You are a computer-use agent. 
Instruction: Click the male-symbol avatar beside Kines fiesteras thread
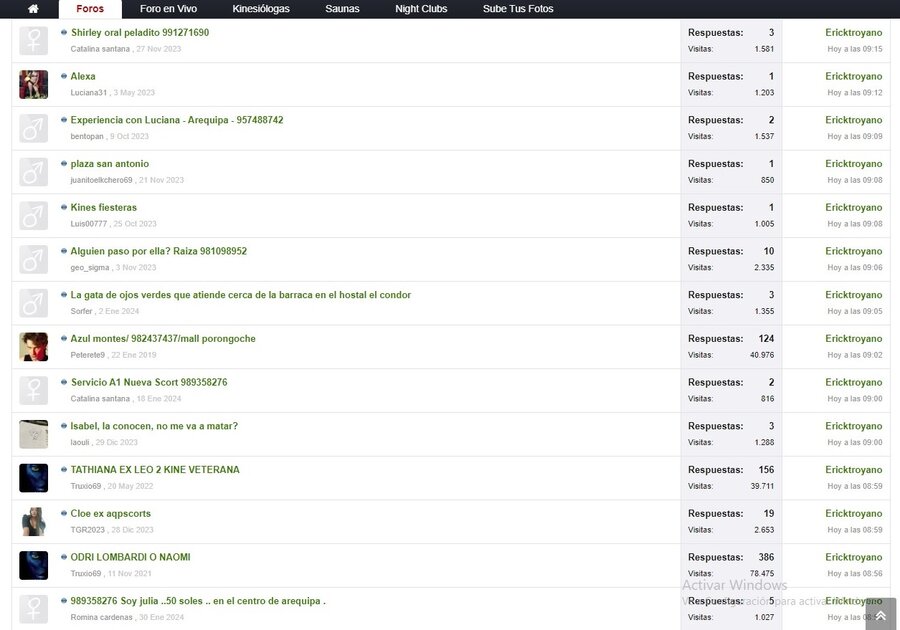point(33,216)
